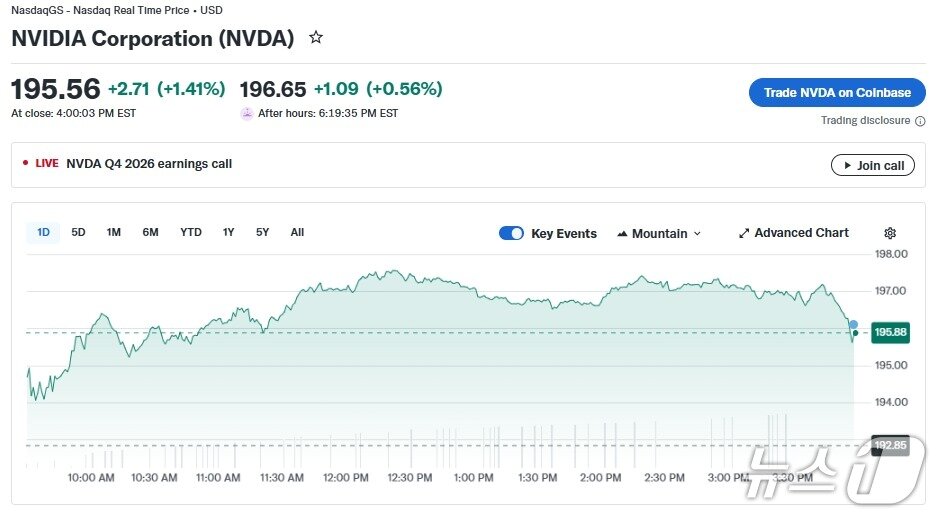Select the 1D time range tab
The image size is (939, 518).
[x=43, y=232]
